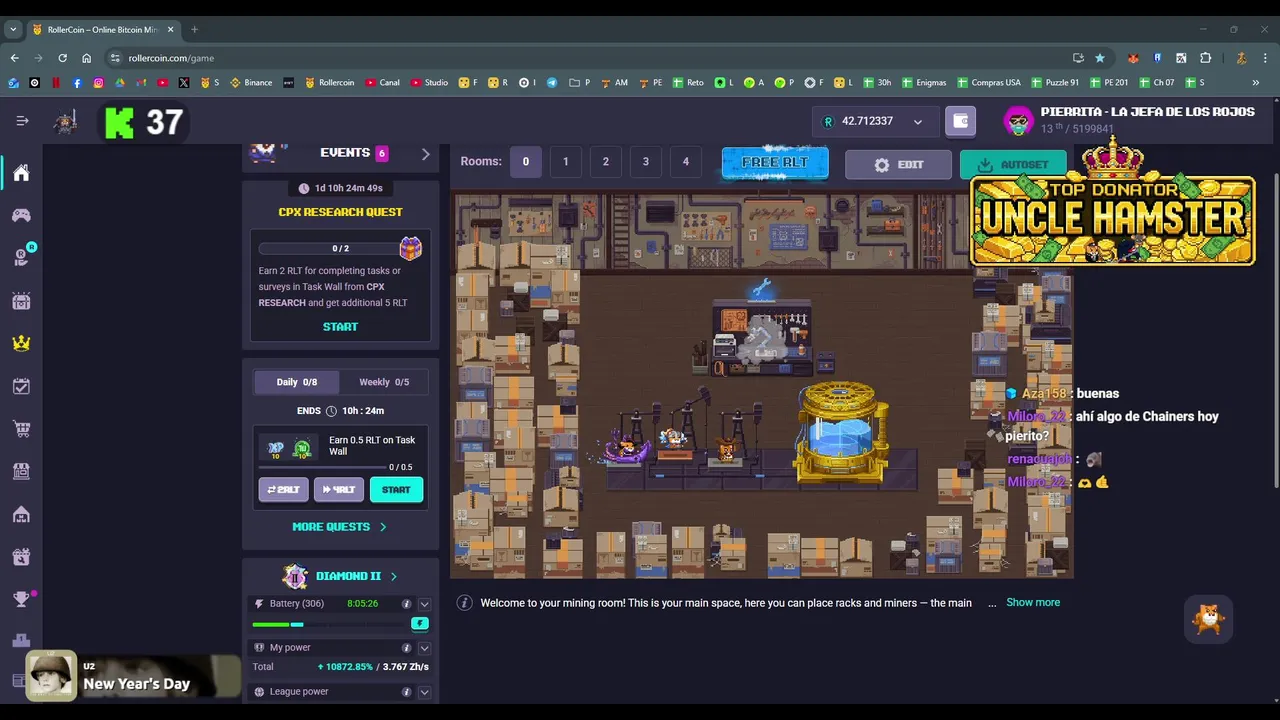The width and height of the screenshot is (1280, 720).
Task: Select room 4 tab
Action: (686, 162)
